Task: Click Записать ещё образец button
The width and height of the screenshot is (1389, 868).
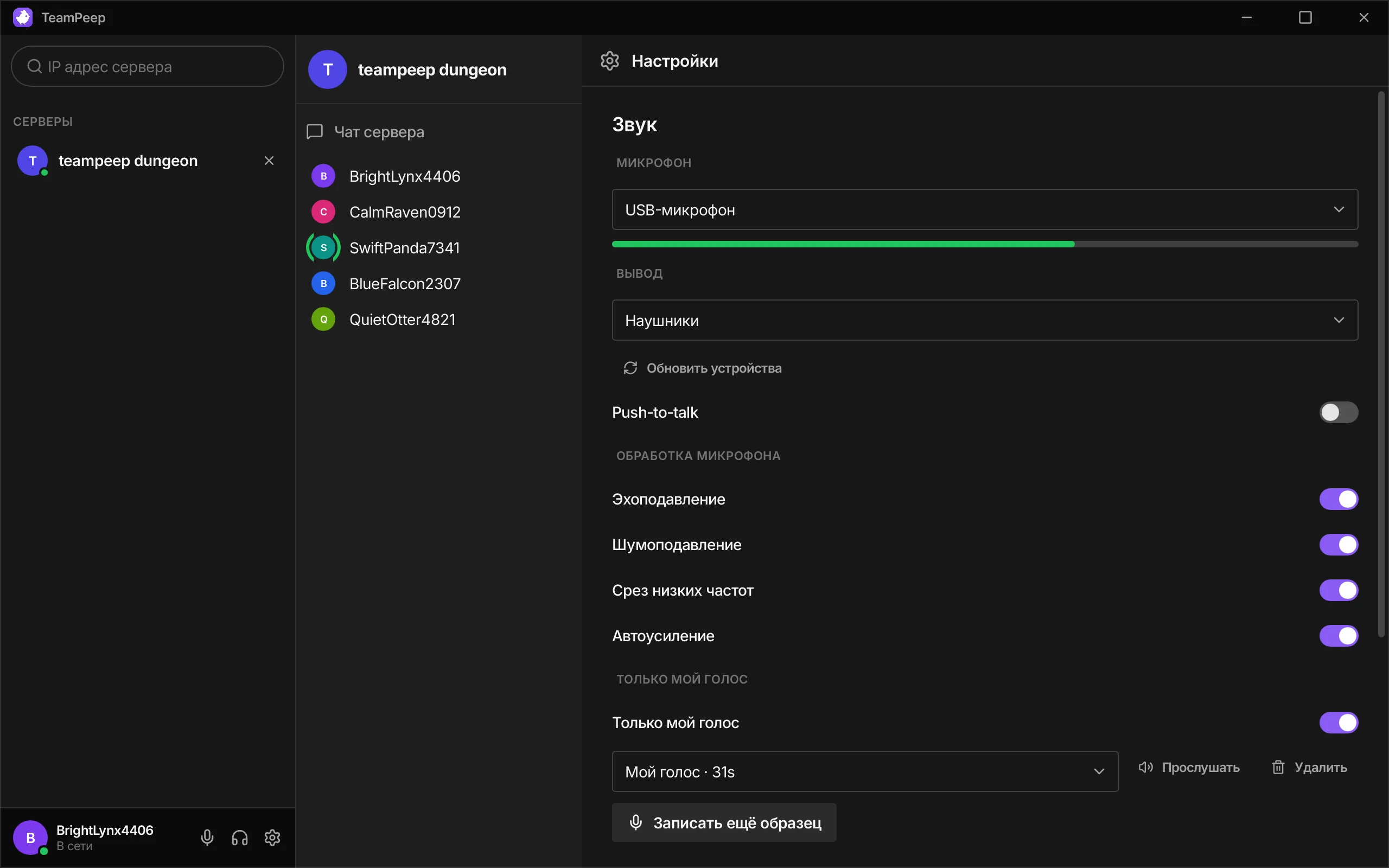Action: pos(724,822)
